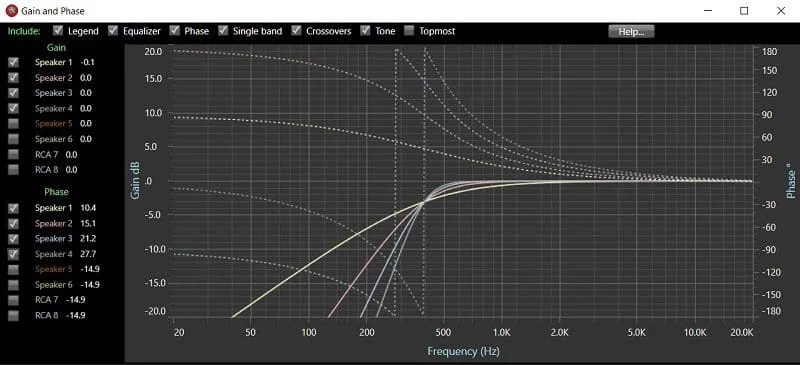Viewport: 800px width, 365px height.
Task: Enable the Topmost checkbox
Action: click(x=409, y=31)
